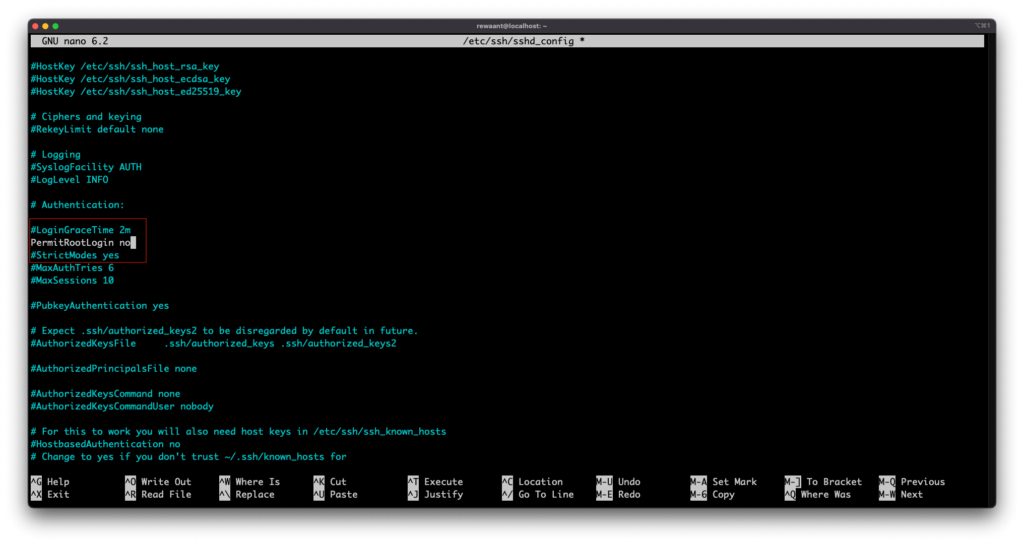Maximize the terminal with green button
Image resolution: width=1024 pixels, height=545 pixels.
[56, 26]
